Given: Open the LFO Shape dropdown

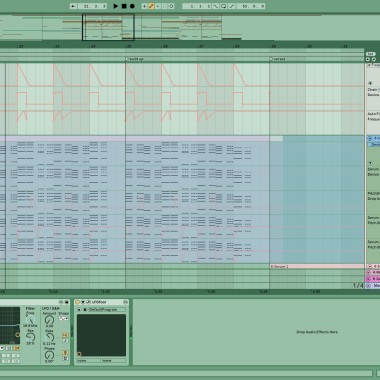Looking at the screenshot, I should coord(63,319).
